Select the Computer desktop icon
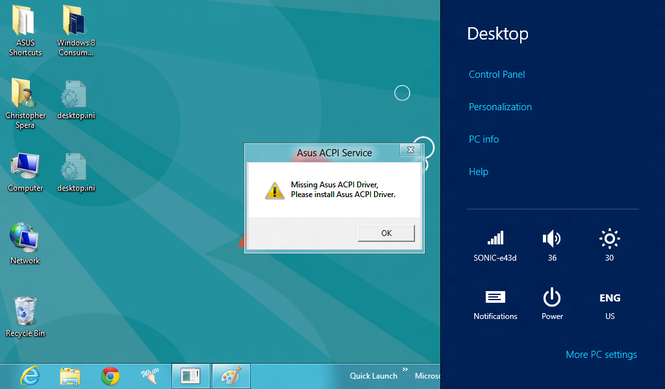 click(25, 173)
